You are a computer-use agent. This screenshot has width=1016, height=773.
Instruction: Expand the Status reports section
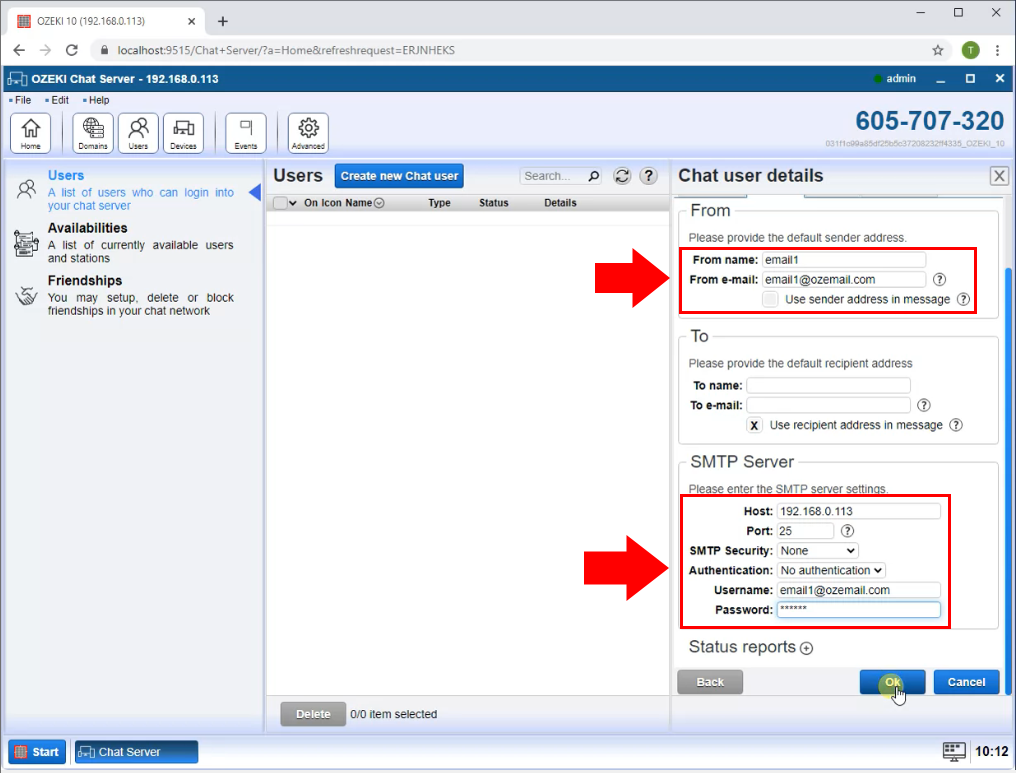pyautogui.click(x=806, y=647)
